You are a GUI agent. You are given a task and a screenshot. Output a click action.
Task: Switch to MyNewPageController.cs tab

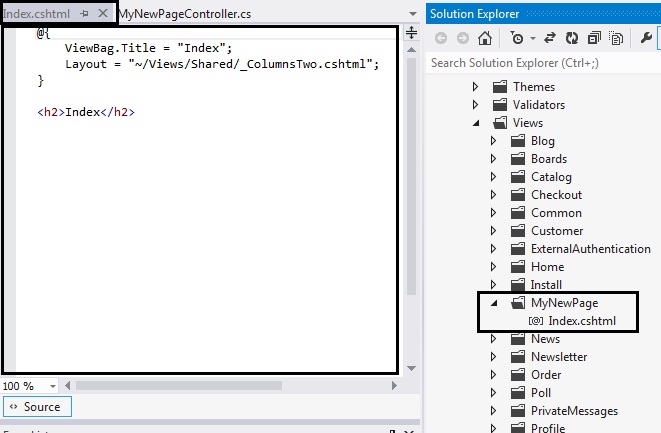(x=184, y=14)
